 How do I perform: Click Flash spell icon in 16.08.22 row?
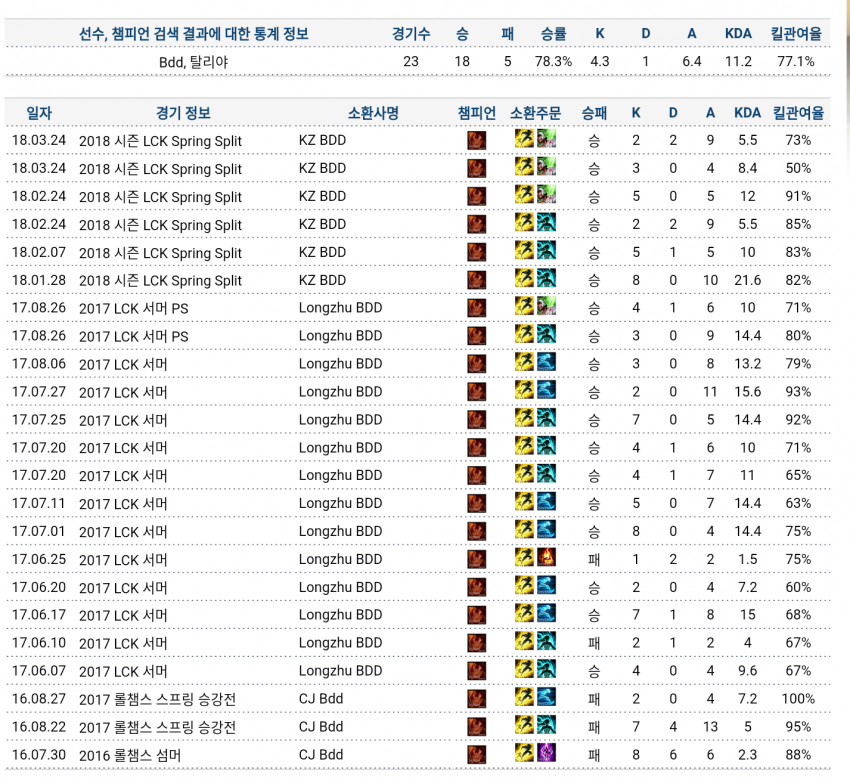(524, 725)
